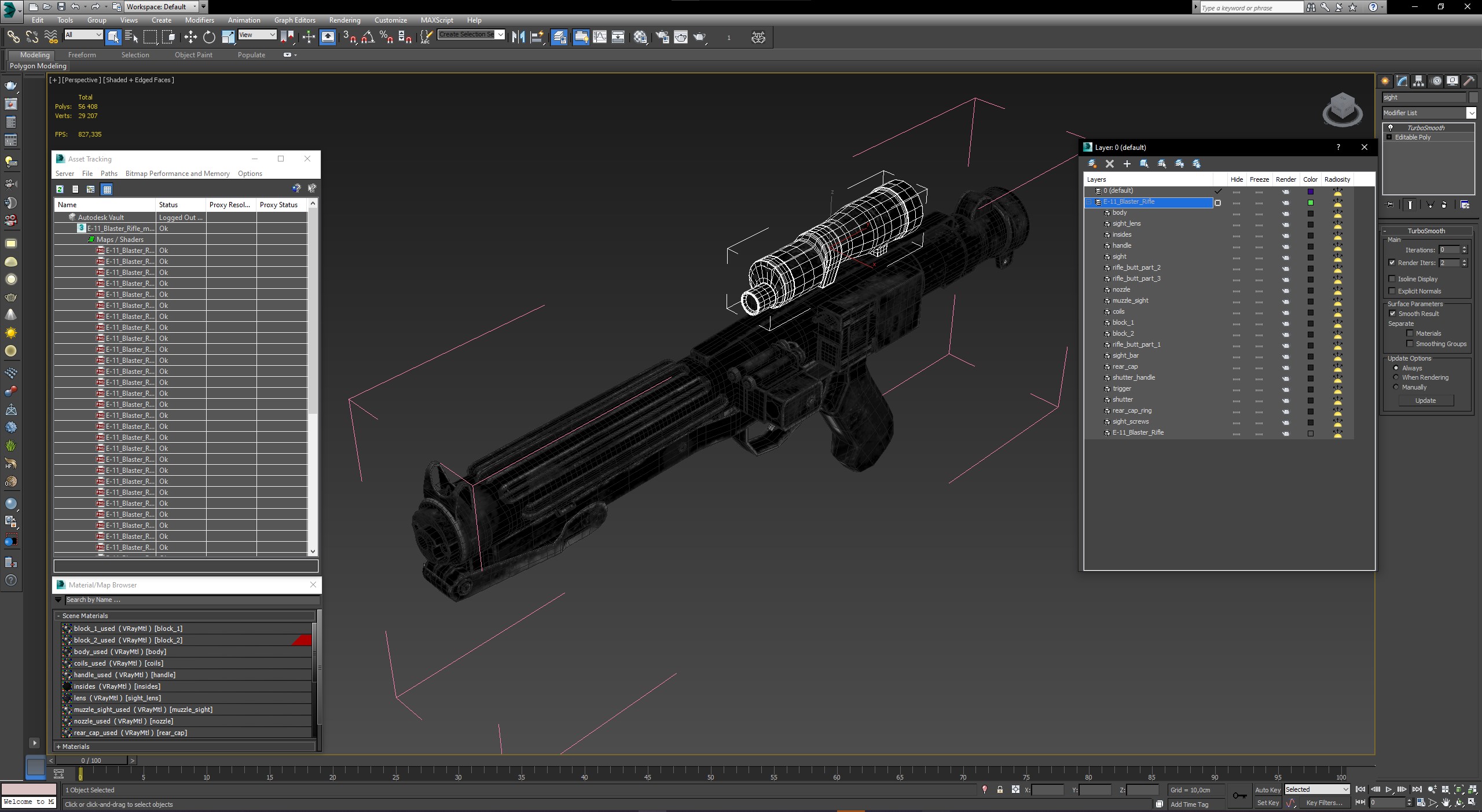Open the Hierarchy tab in command panel
Screen dimensions: 1482x812
1418,81
